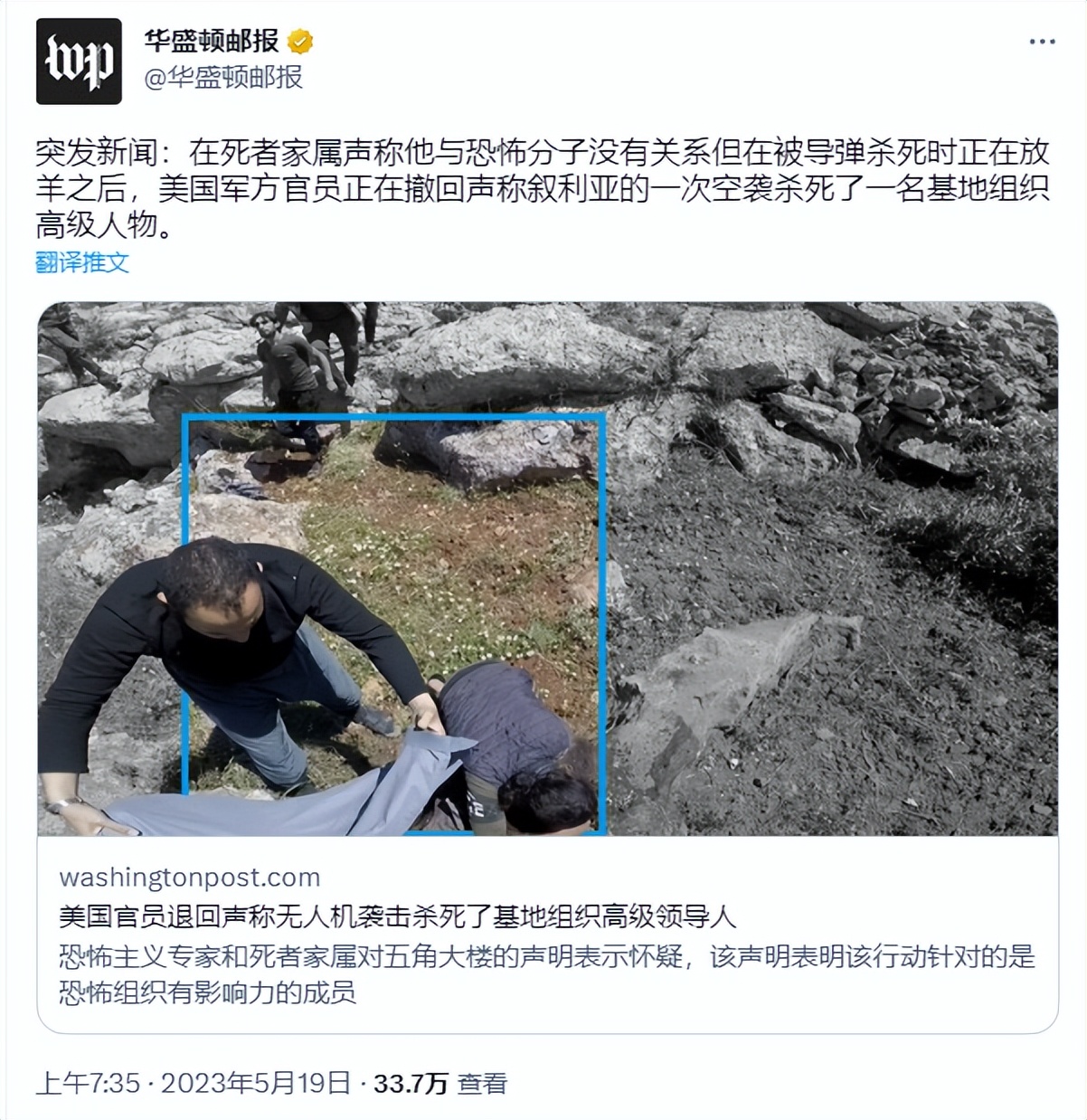Open the 33.7万 view count

pos(411,1083)
